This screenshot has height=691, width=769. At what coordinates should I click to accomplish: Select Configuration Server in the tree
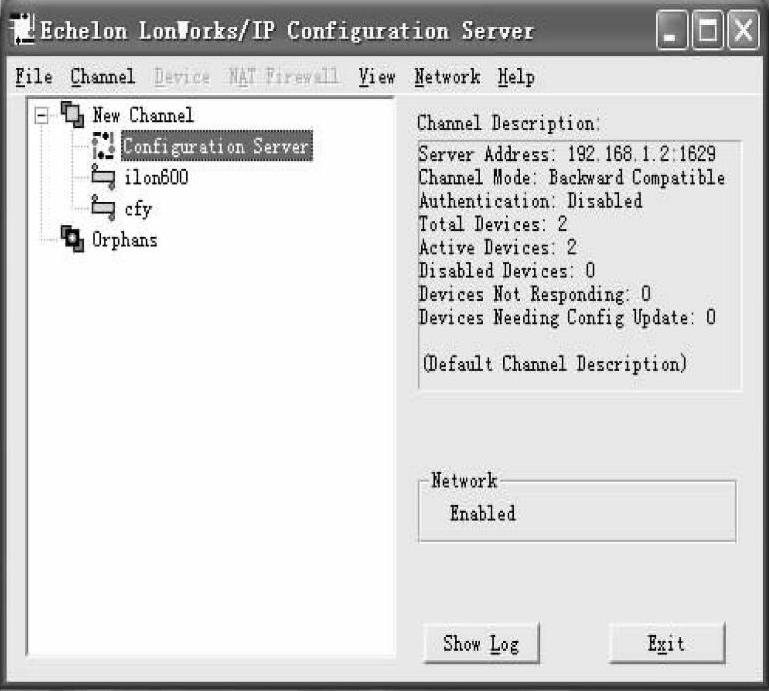(216, 146)
